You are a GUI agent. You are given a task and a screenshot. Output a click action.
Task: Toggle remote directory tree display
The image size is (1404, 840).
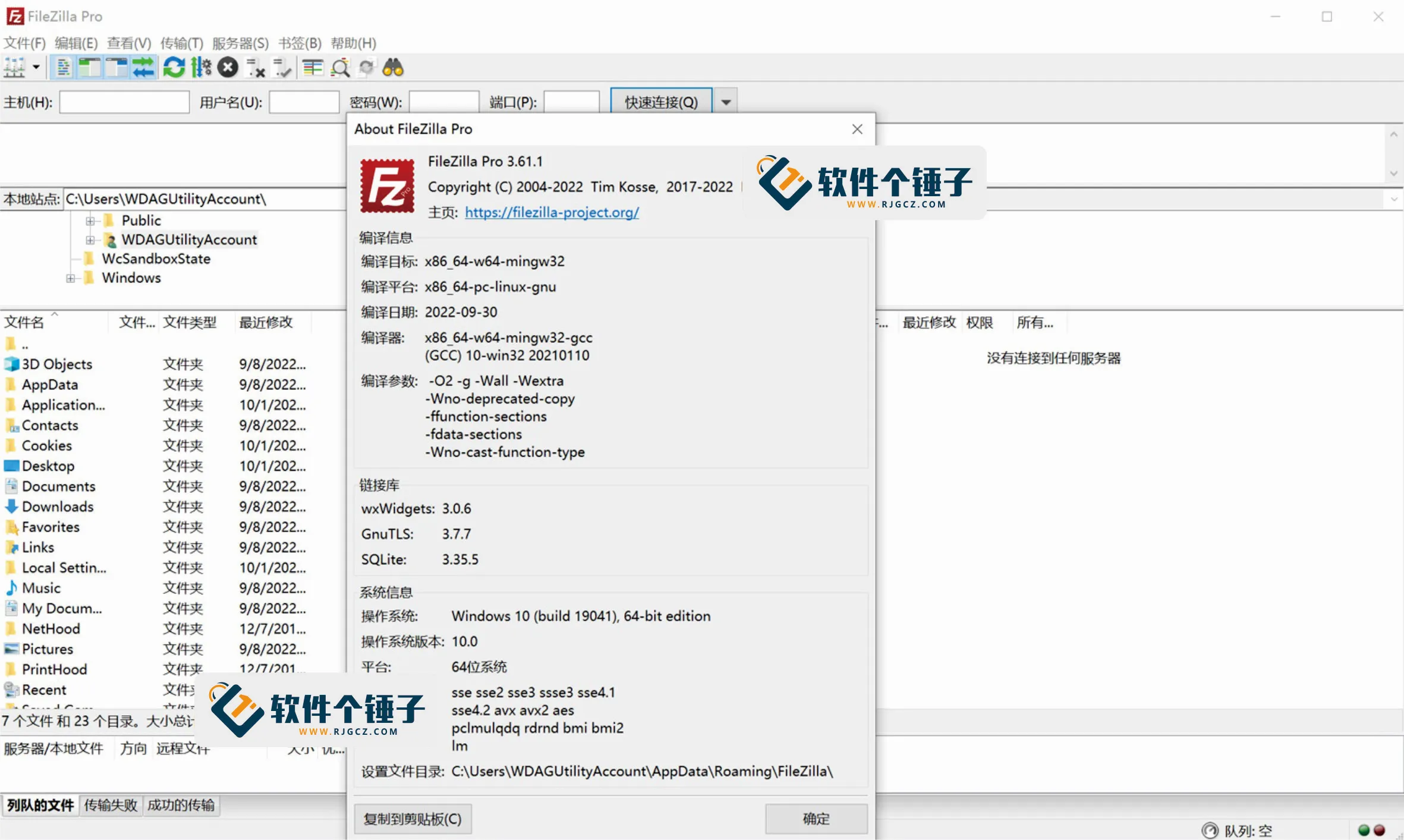[x=117, y=68]
